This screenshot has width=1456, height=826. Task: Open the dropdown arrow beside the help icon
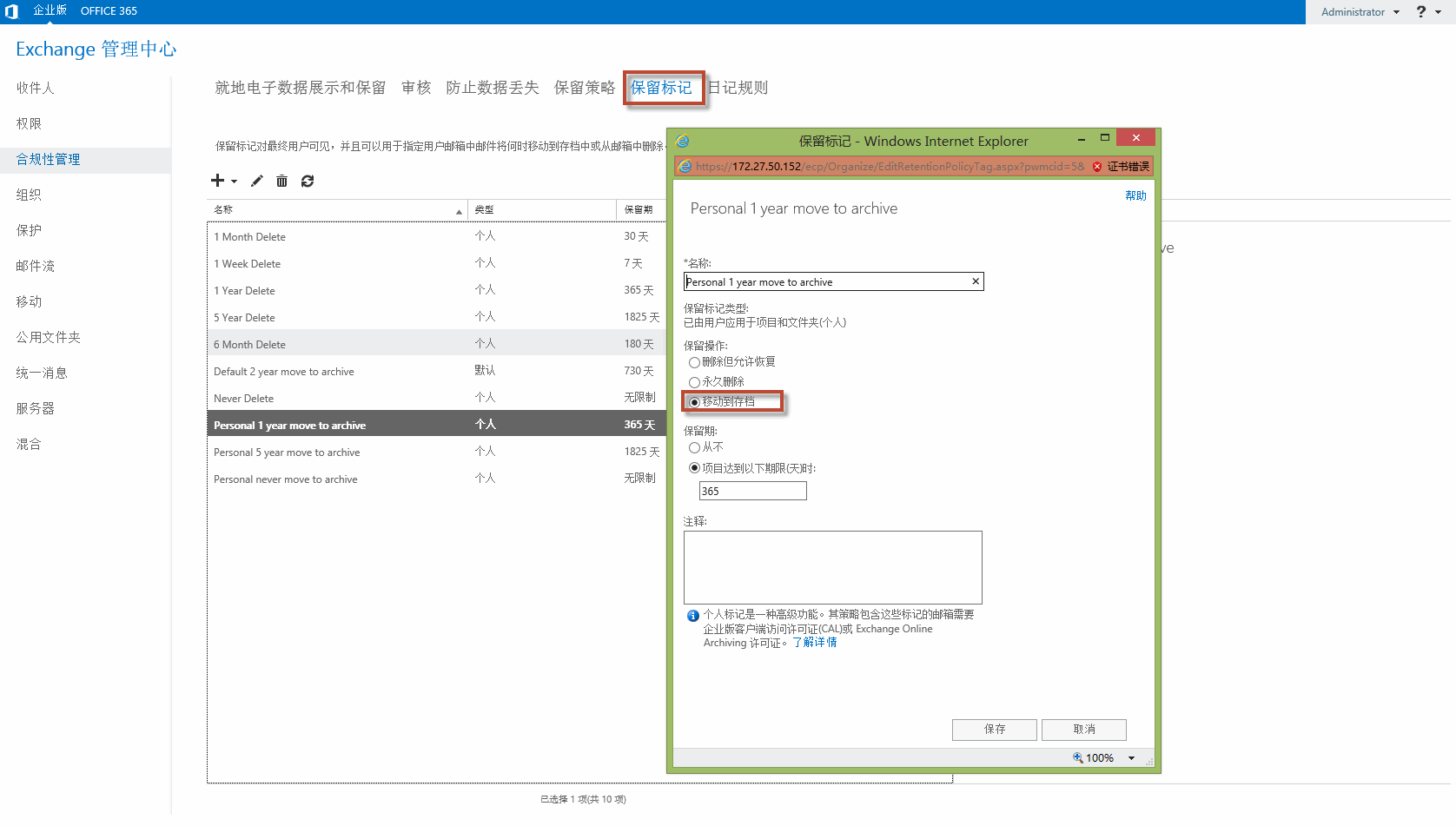(x=1438, y=12)
